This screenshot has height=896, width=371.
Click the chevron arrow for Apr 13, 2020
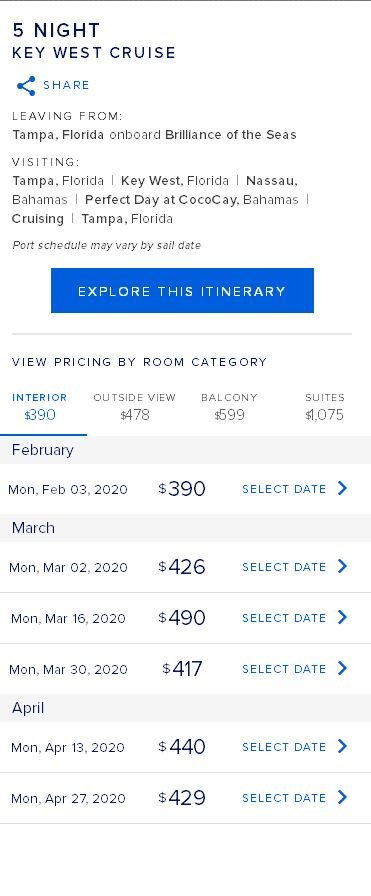coord(342,746)
